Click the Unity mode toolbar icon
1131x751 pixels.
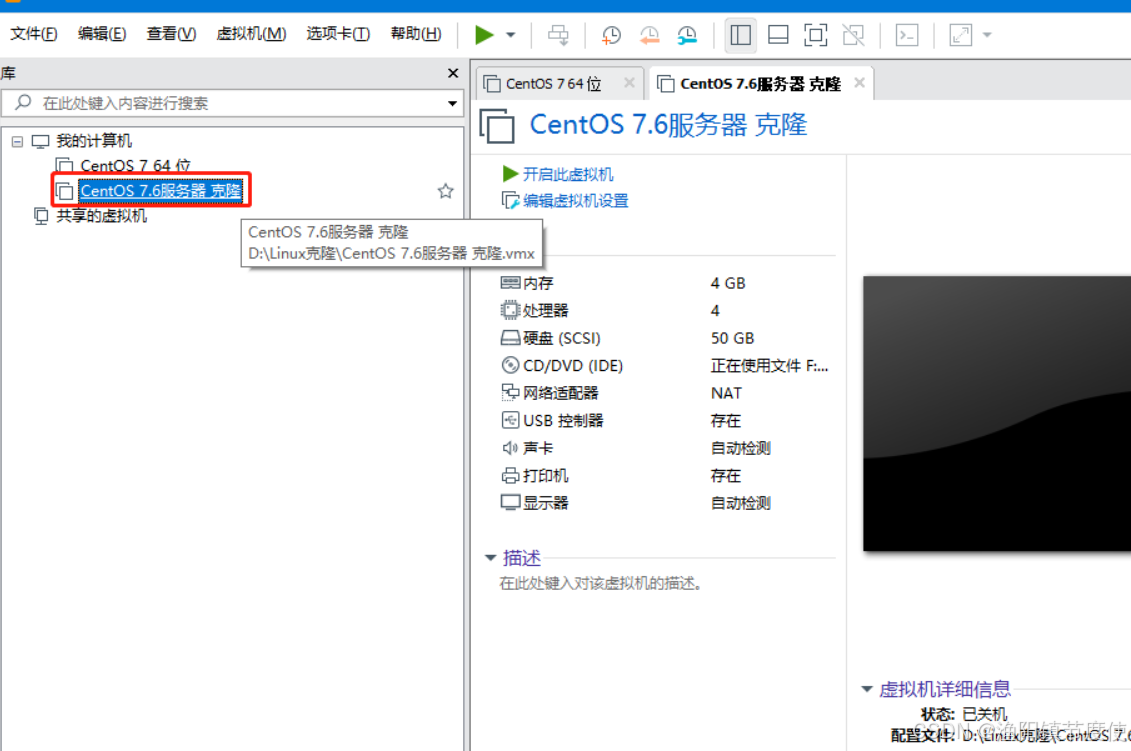(853, 35)
